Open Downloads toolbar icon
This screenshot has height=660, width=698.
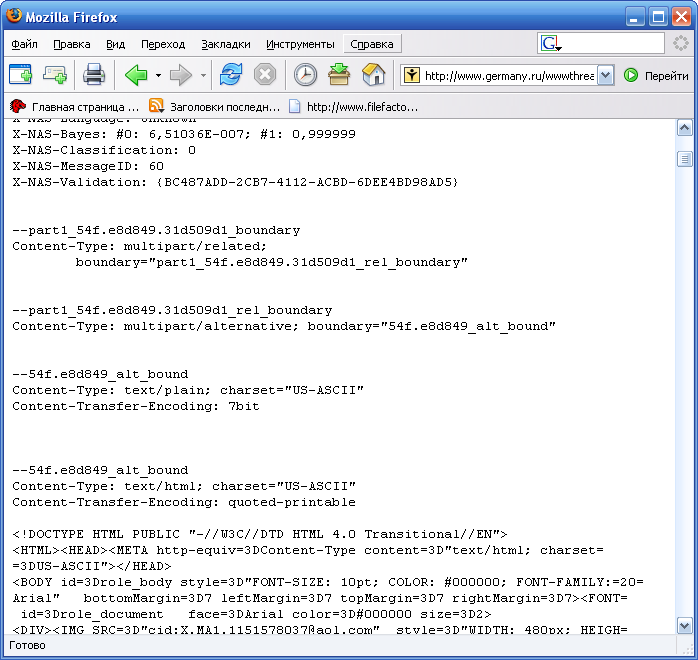tap(339, 75)
